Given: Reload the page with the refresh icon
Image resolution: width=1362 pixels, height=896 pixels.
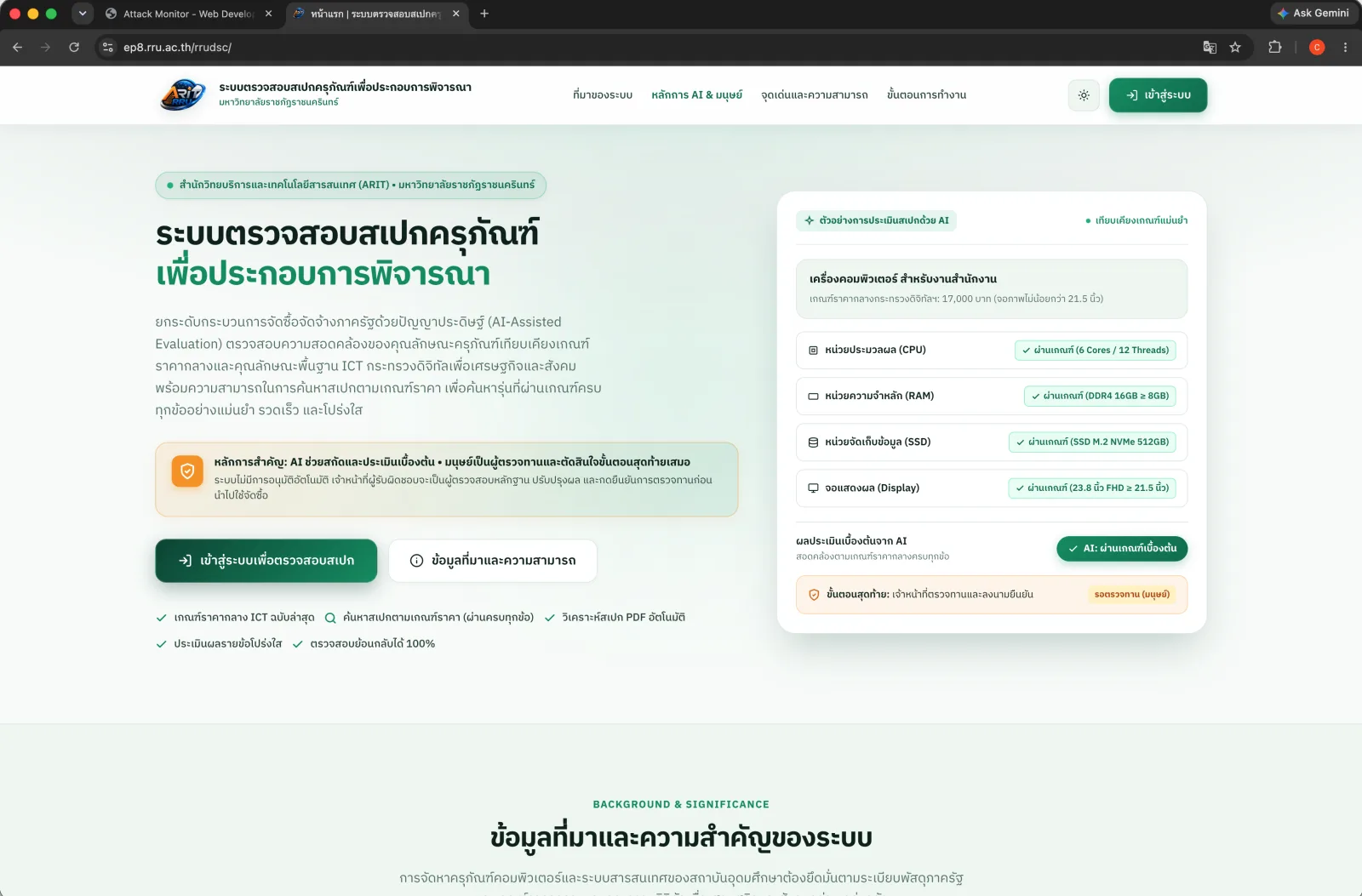Looking at the screenshot, I should pos(74,48).
